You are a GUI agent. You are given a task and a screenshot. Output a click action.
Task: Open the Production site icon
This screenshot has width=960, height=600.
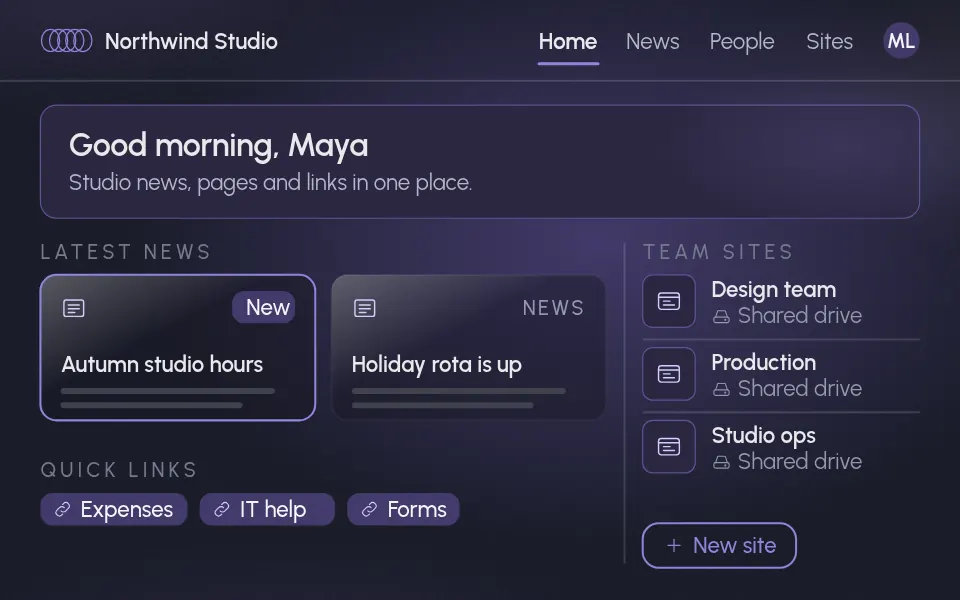point(669,374)
